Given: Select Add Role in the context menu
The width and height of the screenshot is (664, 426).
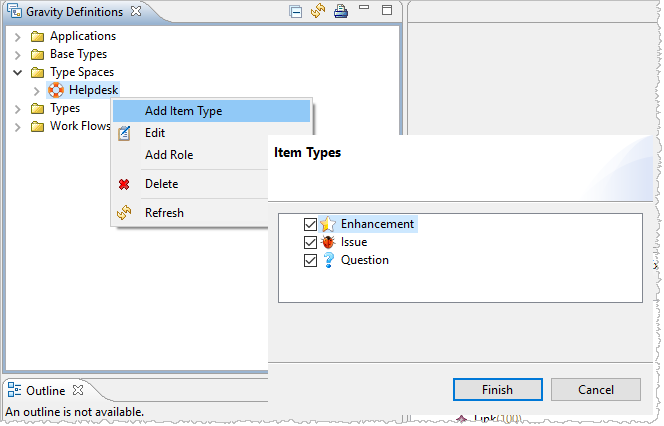Looking at the screenshot, I should point(169,155).
